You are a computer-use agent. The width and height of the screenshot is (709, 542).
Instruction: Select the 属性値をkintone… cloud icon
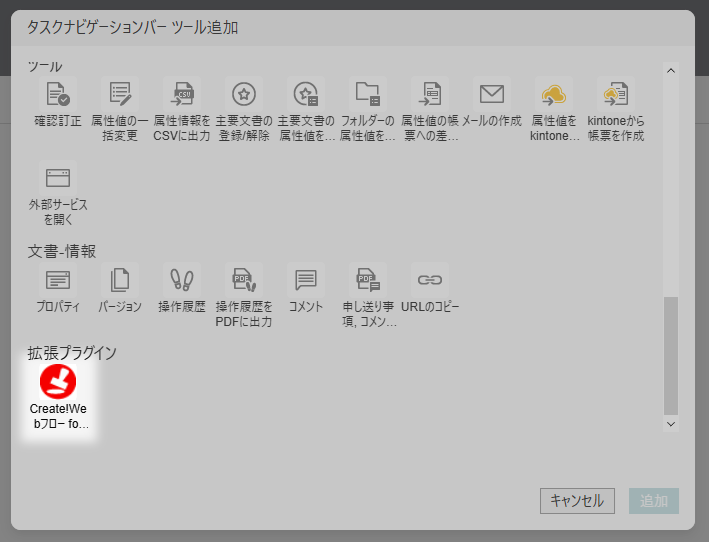click(553, 94)
